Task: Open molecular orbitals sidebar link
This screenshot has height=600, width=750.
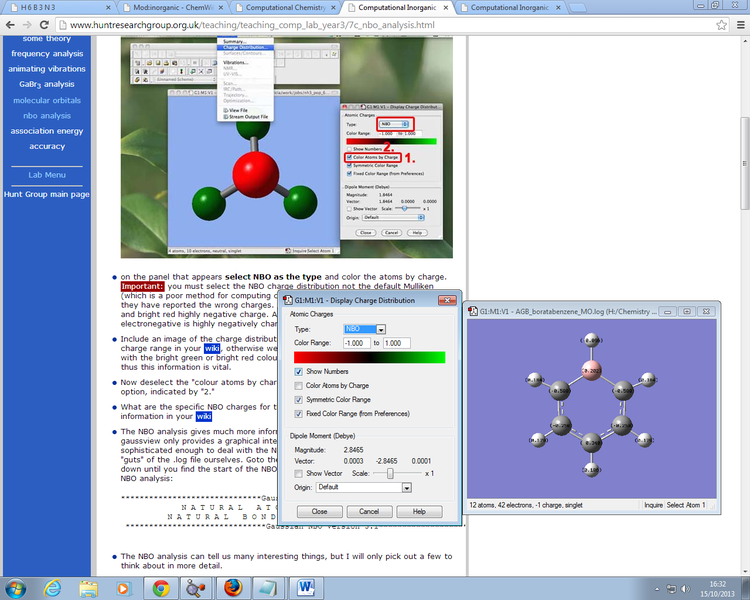Action: [x=47, y=100]
